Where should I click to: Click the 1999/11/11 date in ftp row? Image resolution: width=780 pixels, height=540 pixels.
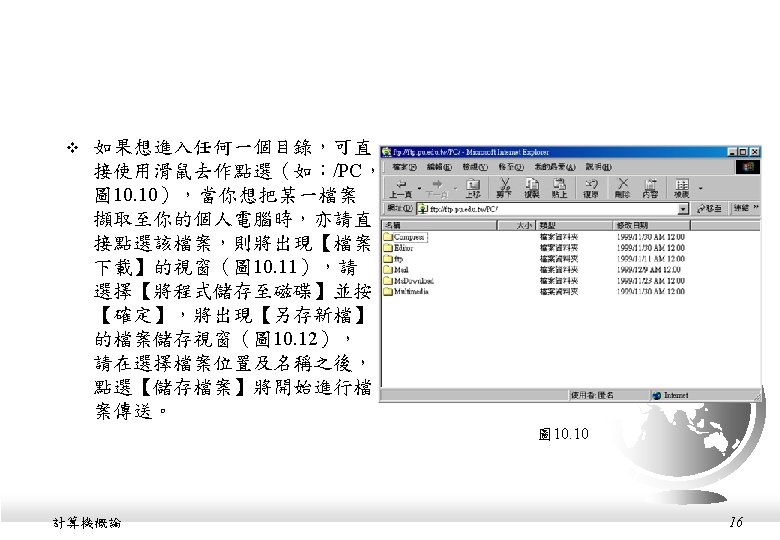pos(650,259)
